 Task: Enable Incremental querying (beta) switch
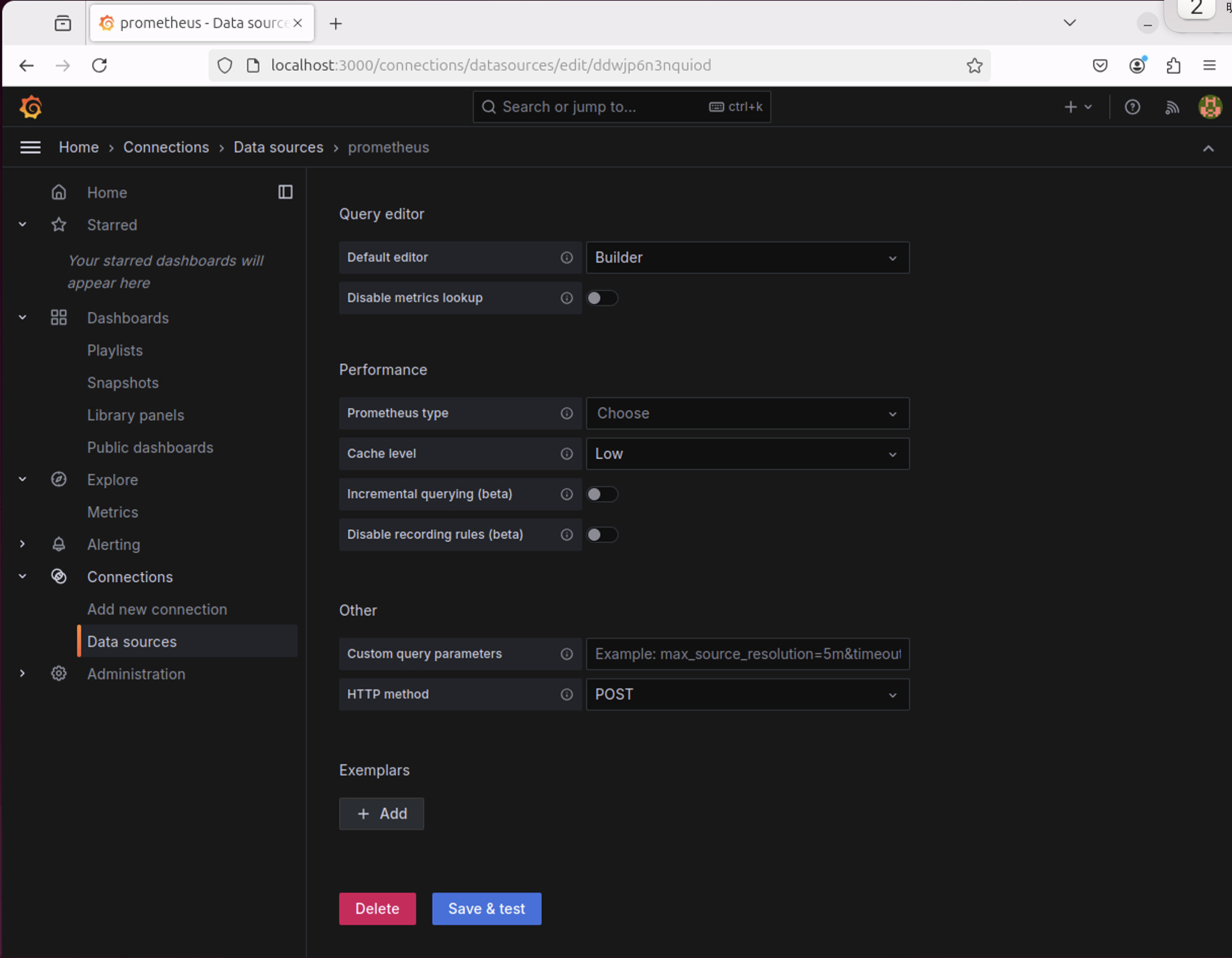point(602,494)
